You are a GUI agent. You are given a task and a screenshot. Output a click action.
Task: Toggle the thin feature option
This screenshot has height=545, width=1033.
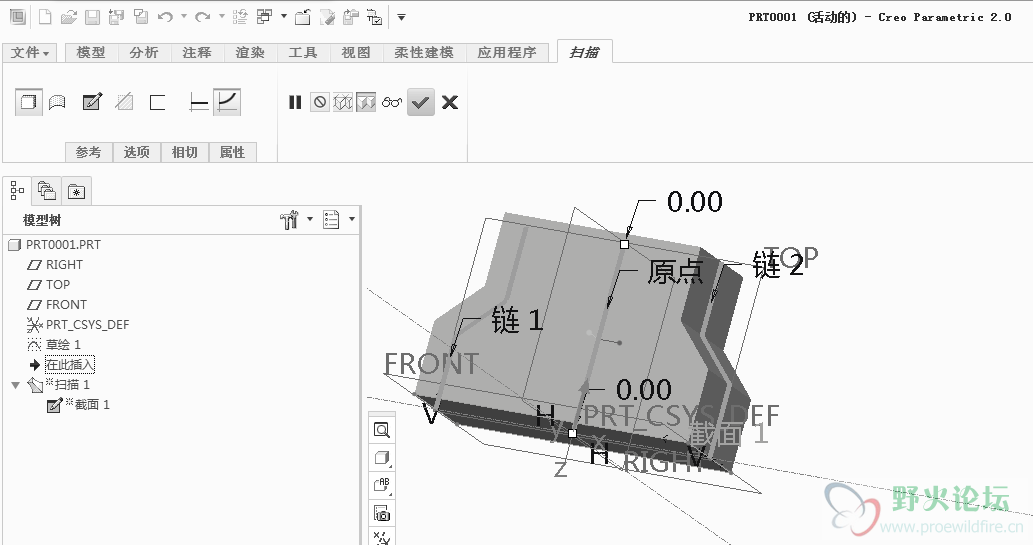157,102
